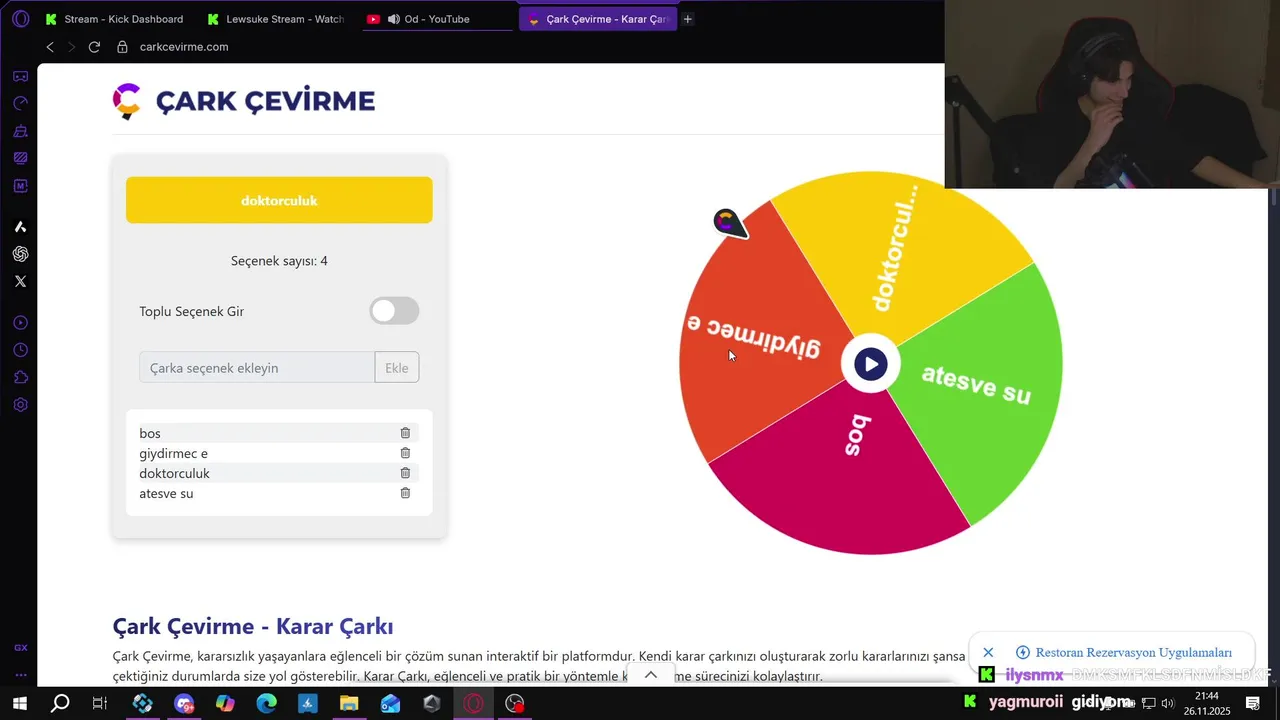Open the History clock icon in sidebar

[x=20, y=350]
